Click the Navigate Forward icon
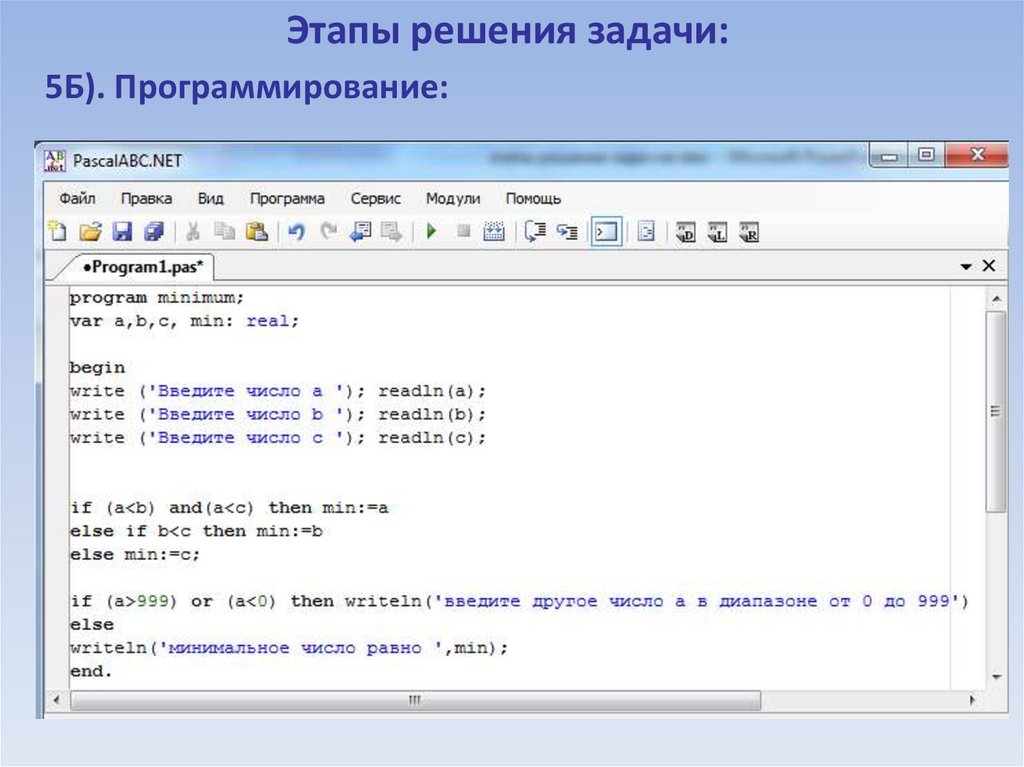The image size is (1024, 767). (391, 231)
